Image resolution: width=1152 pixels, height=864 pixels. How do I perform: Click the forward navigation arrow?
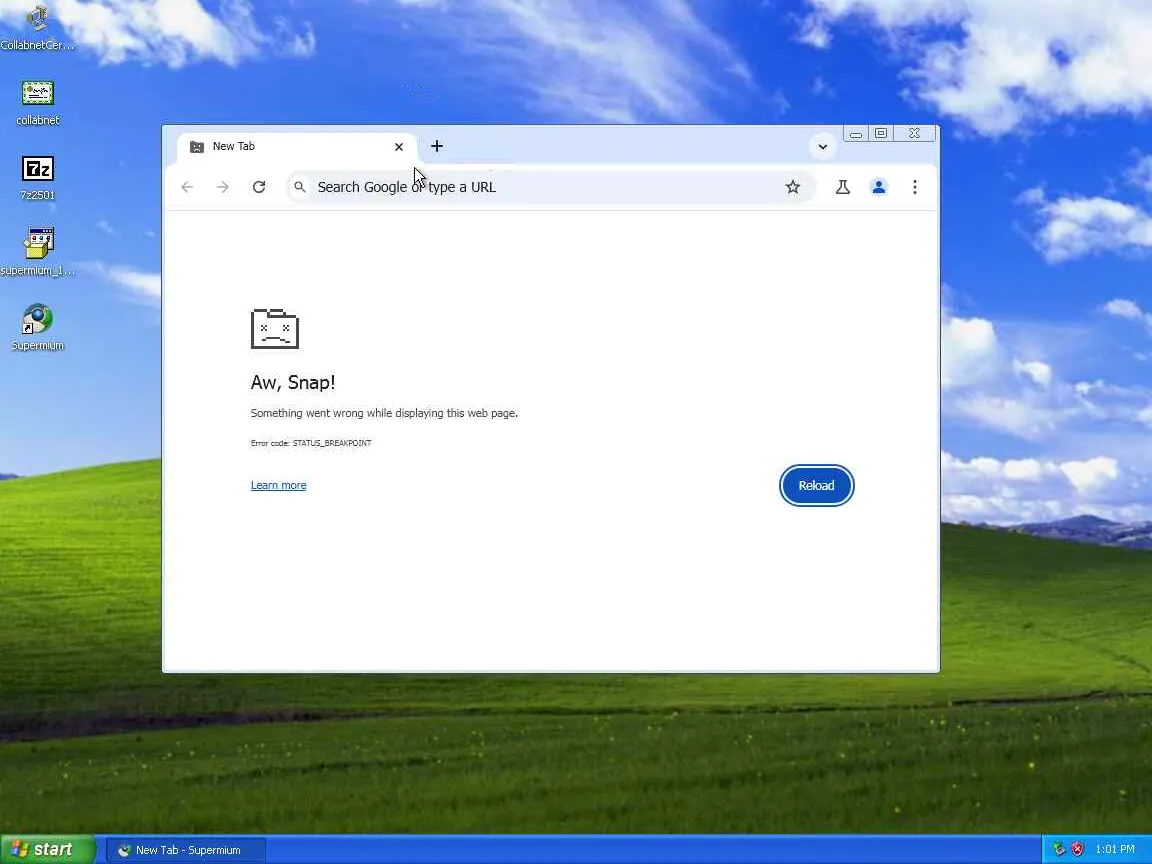(x=223, y=187)
